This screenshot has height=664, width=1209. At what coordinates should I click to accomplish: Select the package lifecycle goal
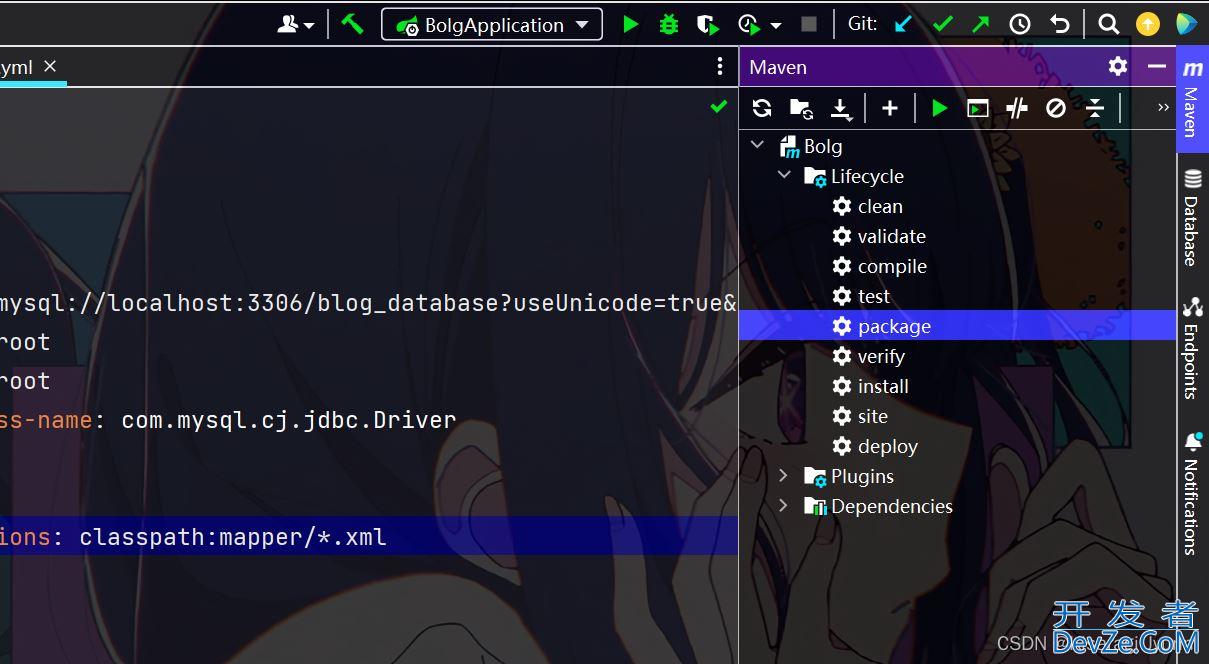pos(957,326)
